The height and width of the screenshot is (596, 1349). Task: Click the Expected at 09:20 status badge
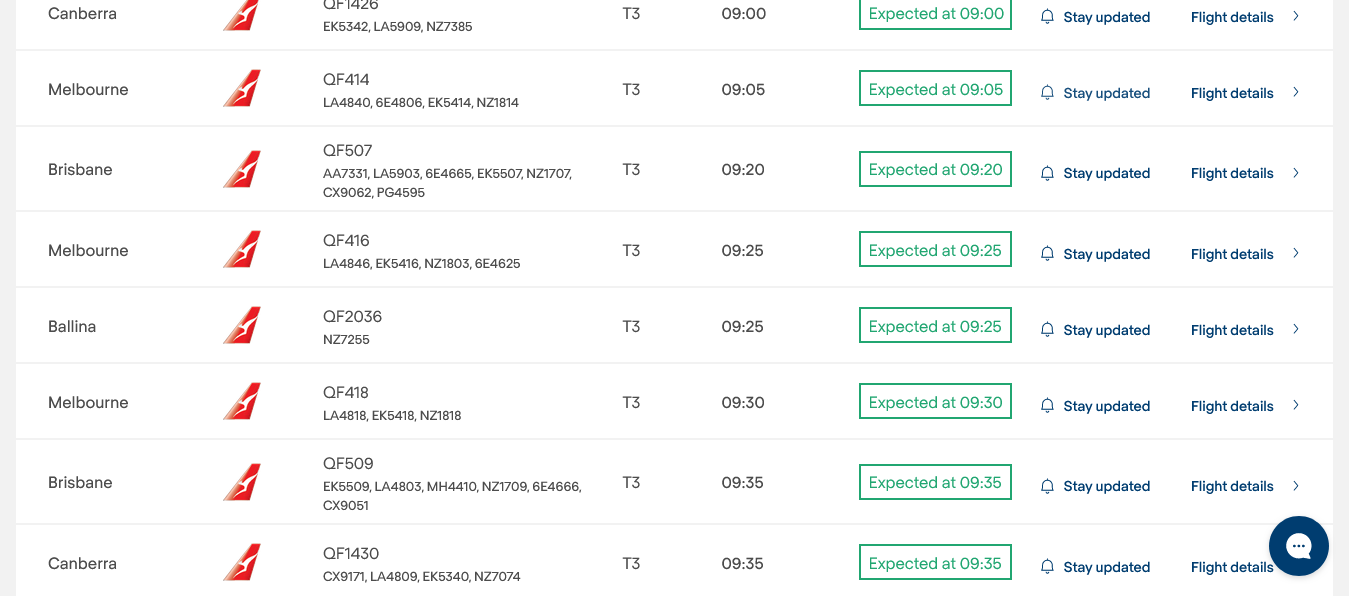(935, 169)
